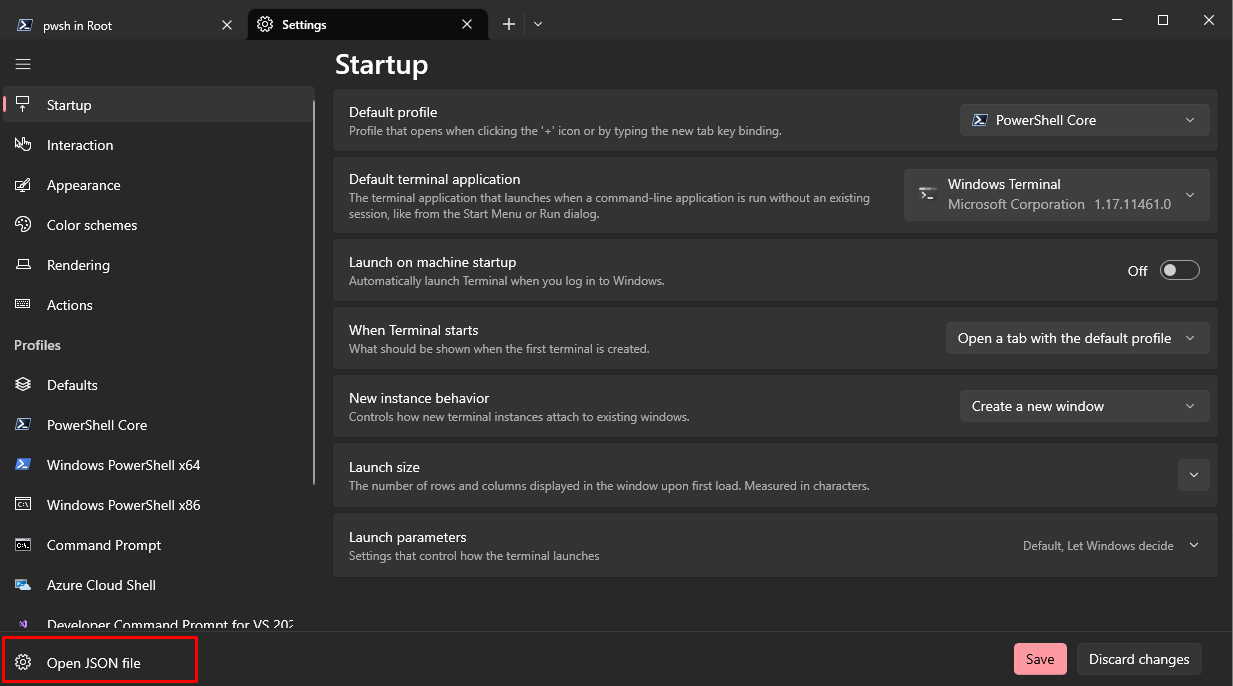Open the Default profile dropdown
This screenshot has height=686, width=1233.
click(1085, 120)
